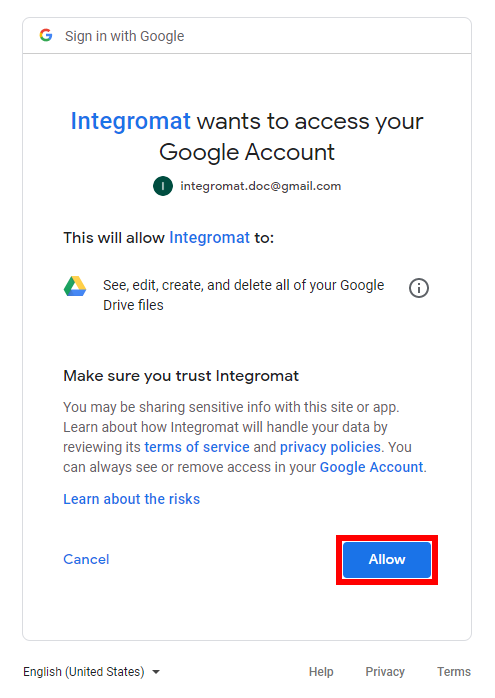The image size is (495, 698).
Task: Open the permission info circle icon
Action: [x=418, y=288]
